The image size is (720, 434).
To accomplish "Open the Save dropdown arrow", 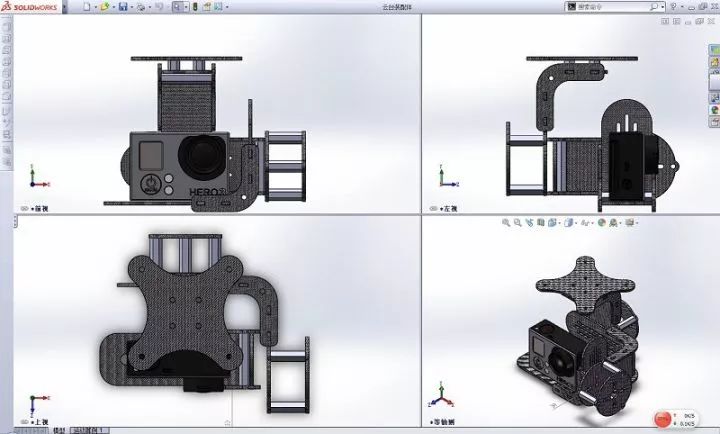I will [x=132, y=7].
